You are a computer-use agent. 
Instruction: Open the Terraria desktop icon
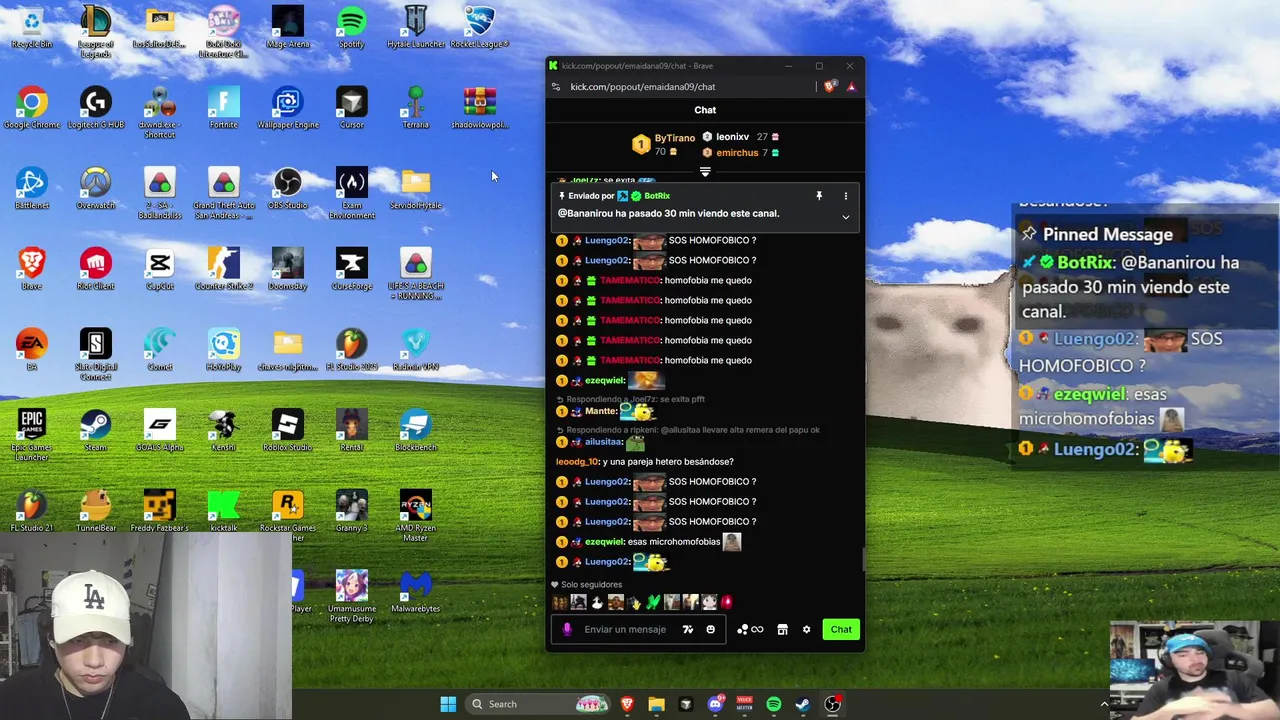(x=416, y=108)
